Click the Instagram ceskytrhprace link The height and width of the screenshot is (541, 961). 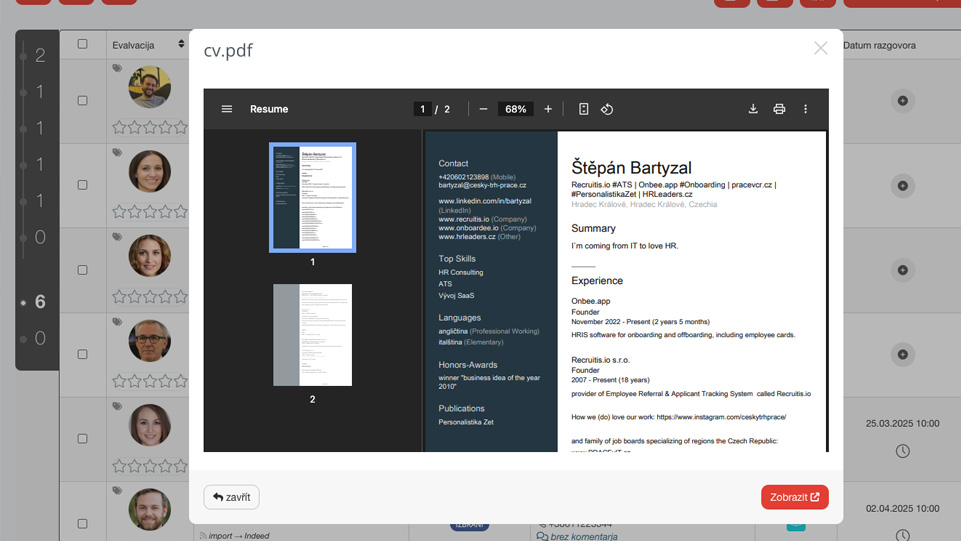[x=721, y=417]
